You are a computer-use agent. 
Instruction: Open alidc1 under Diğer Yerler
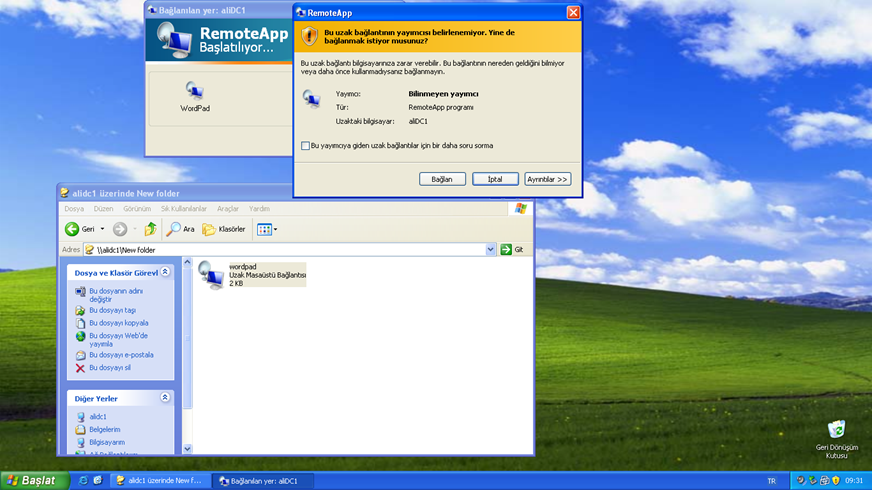[98, 417]
